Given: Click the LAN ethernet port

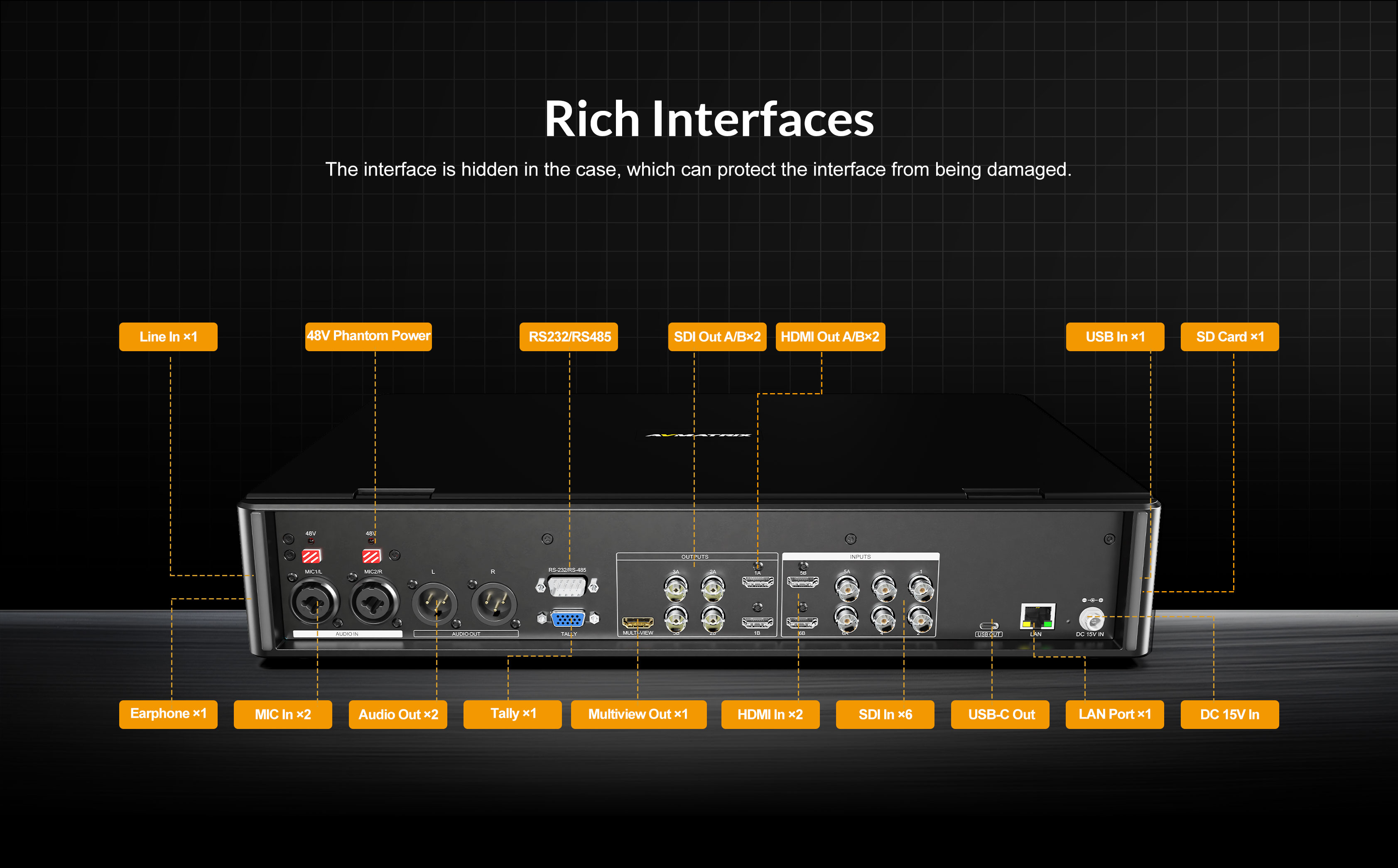Looking at the screenshot, I should coord(1037,617).
